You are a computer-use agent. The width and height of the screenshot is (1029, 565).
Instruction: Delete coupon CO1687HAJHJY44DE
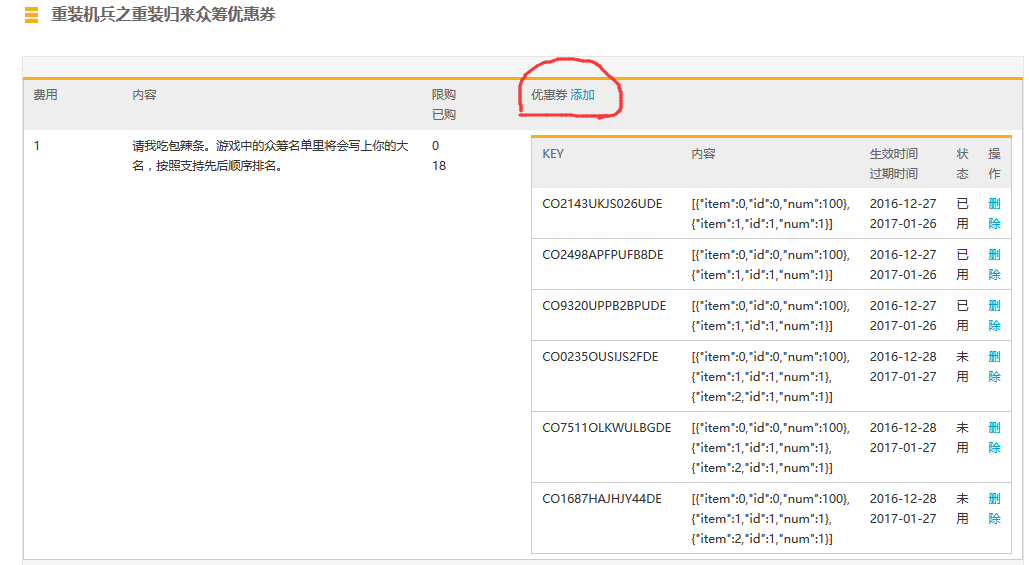994,509
